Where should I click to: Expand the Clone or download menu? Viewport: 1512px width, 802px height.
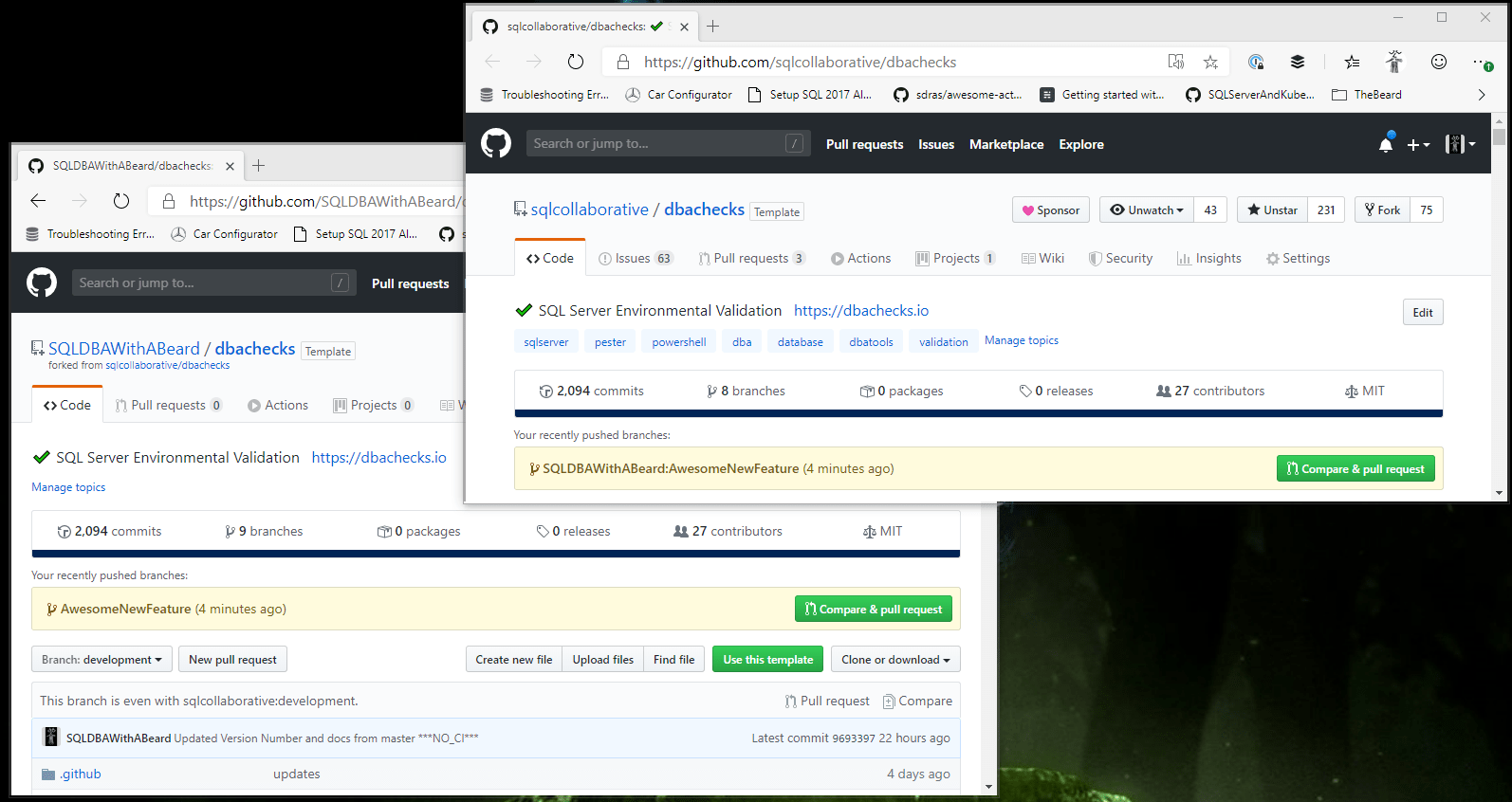894,660
